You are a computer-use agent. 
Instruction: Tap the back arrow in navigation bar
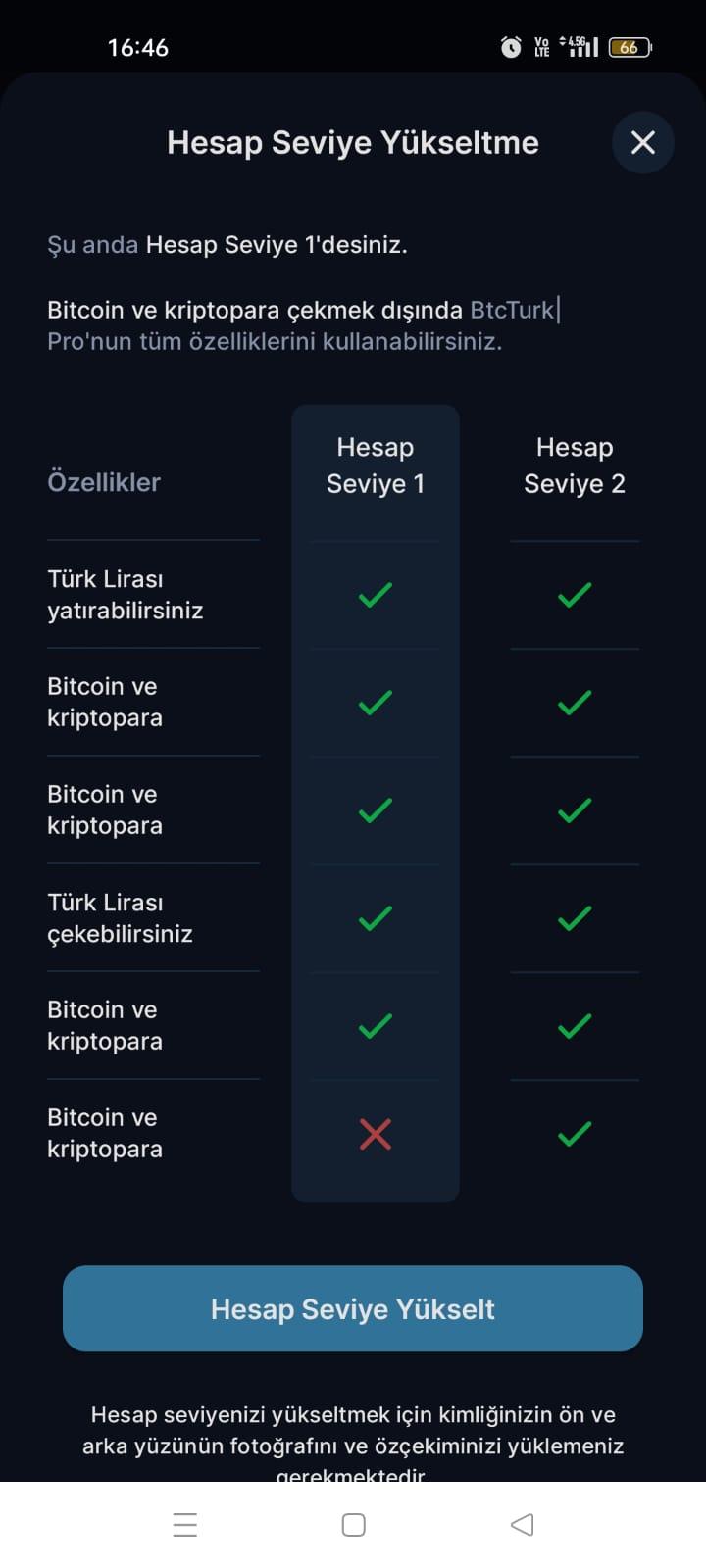(521, 1525)
